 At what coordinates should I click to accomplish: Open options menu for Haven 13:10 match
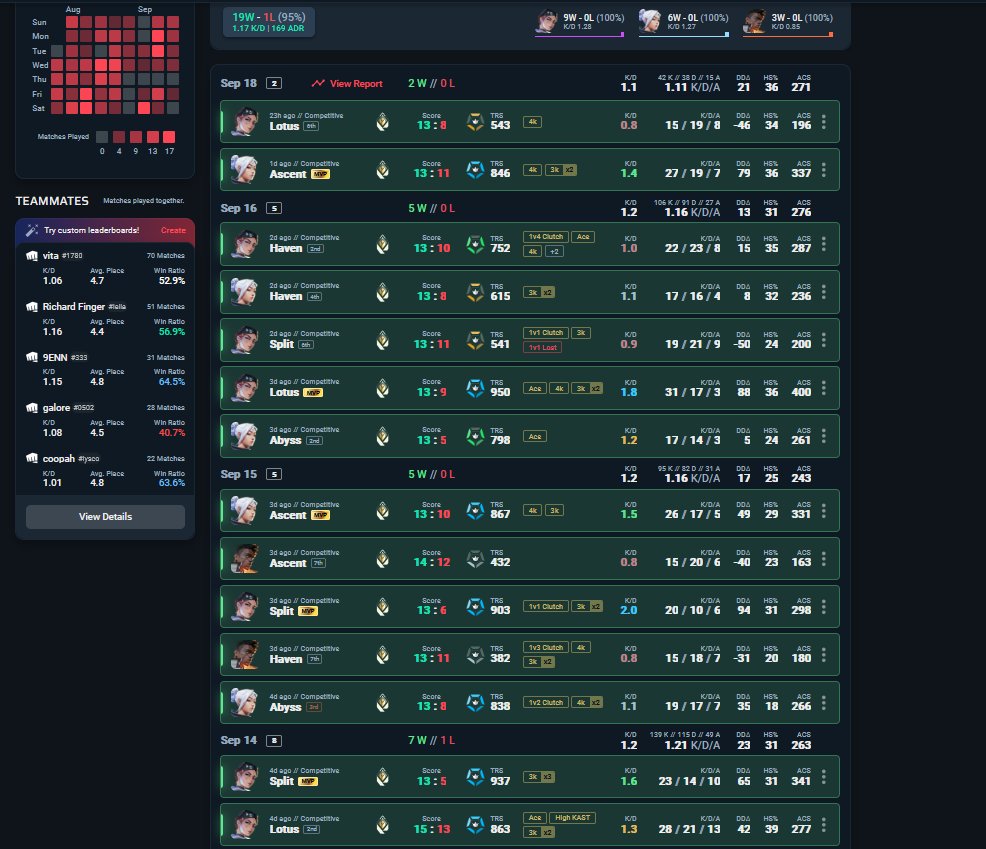coord(824,244)
